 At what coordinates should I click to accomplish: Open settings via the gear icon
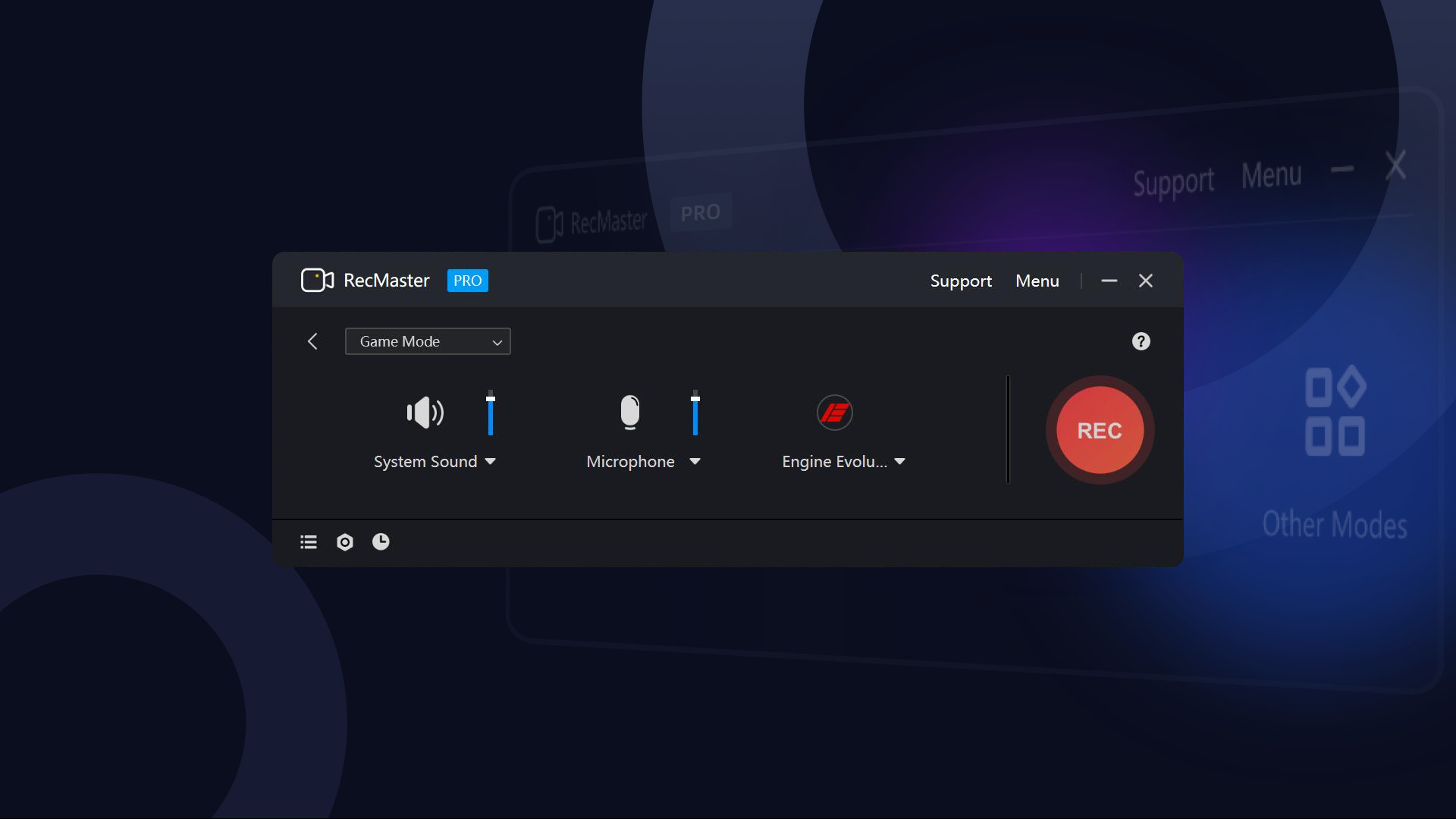pos(344,541)
